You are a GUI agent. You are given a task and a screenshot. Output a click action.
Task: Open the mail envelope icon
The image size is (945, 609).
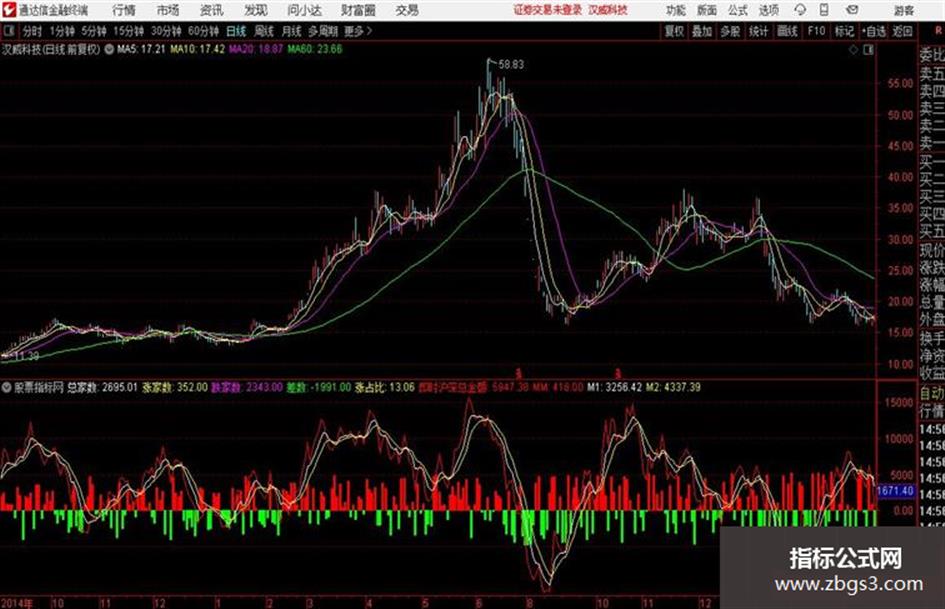(852, 10)
